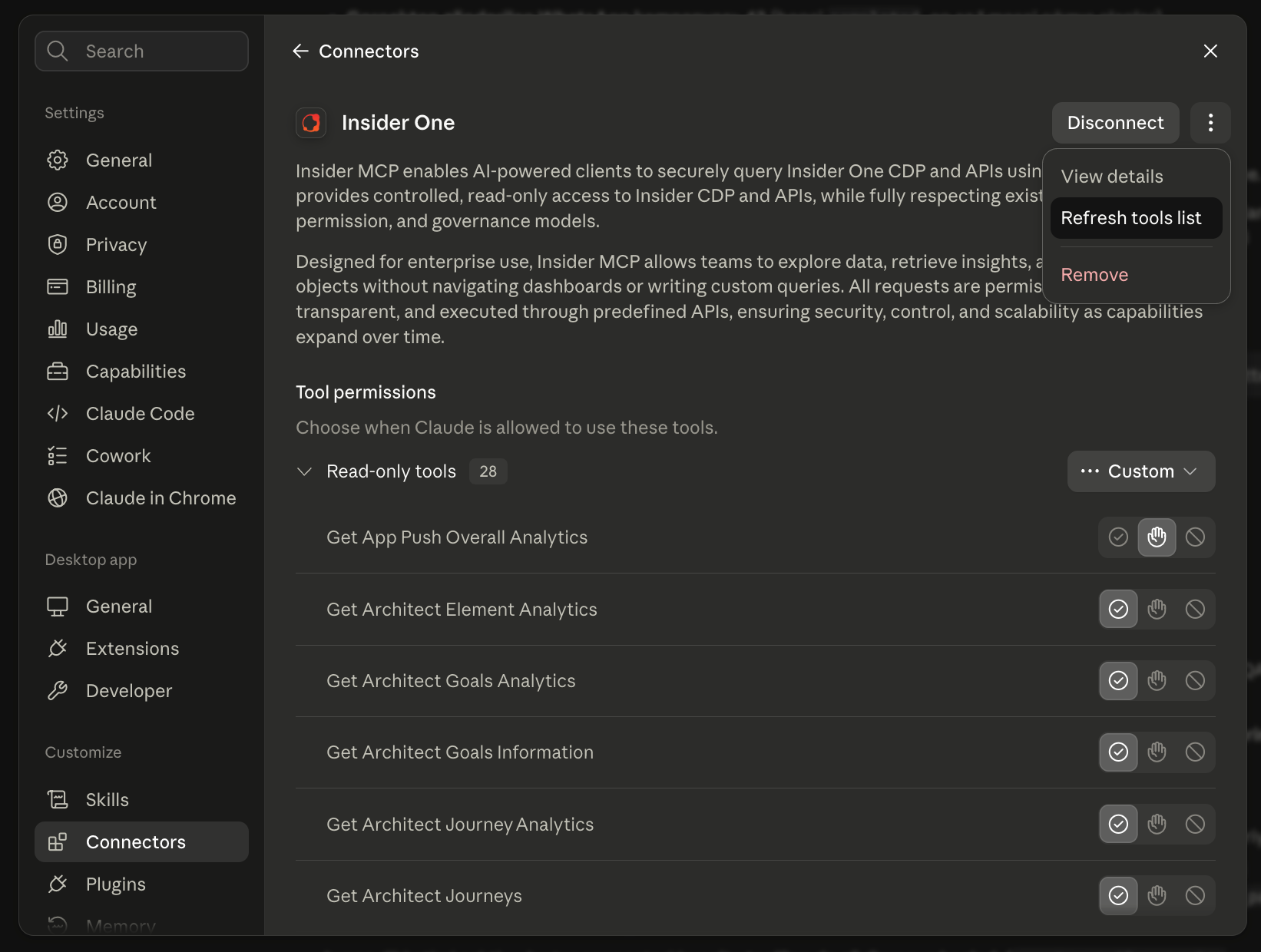Click the Cowork checklist icon
1261x952 pixels.
click(58, 455)
